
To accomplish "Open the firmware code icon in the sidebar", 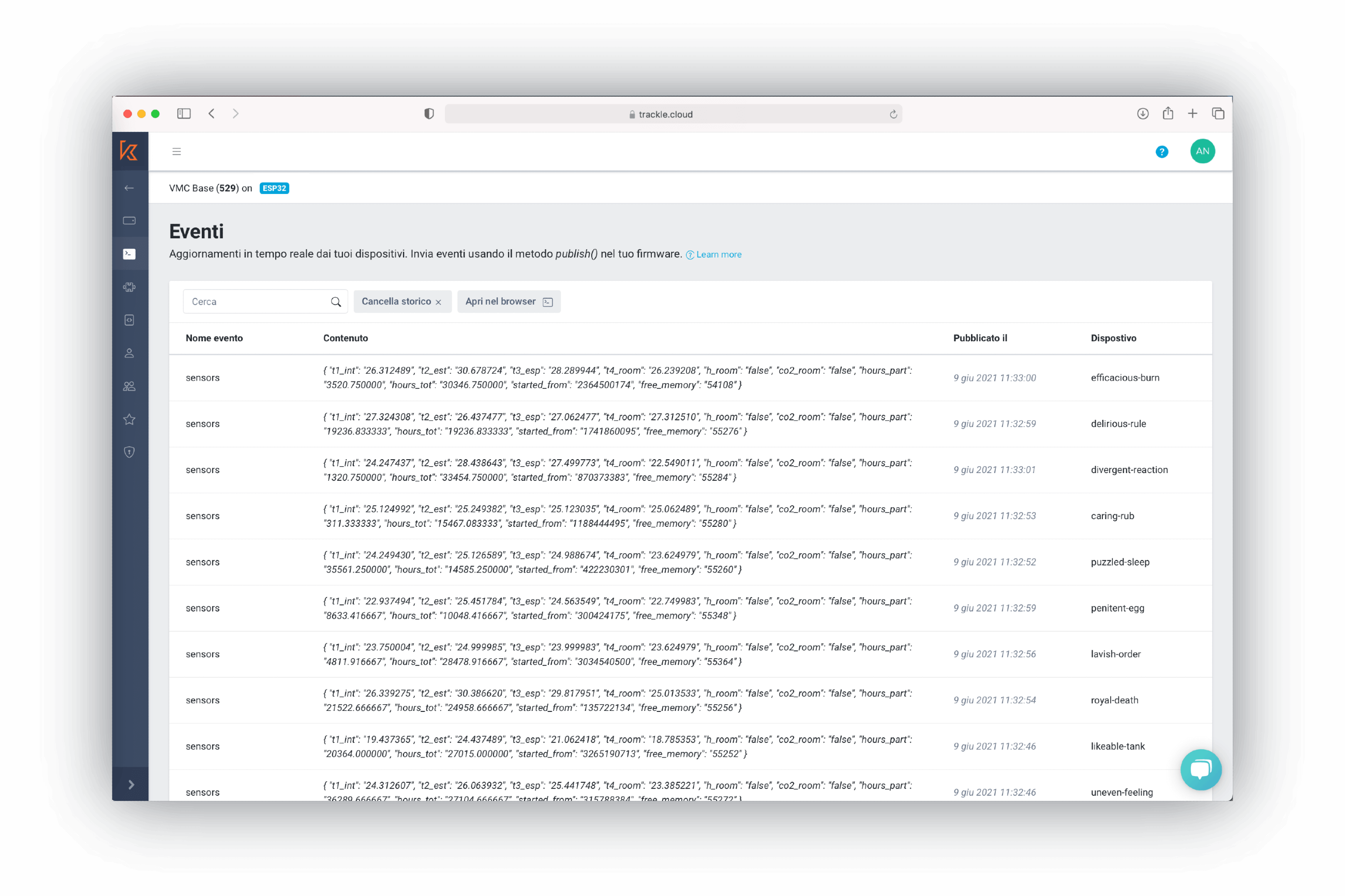I will [x=129, y=320].
